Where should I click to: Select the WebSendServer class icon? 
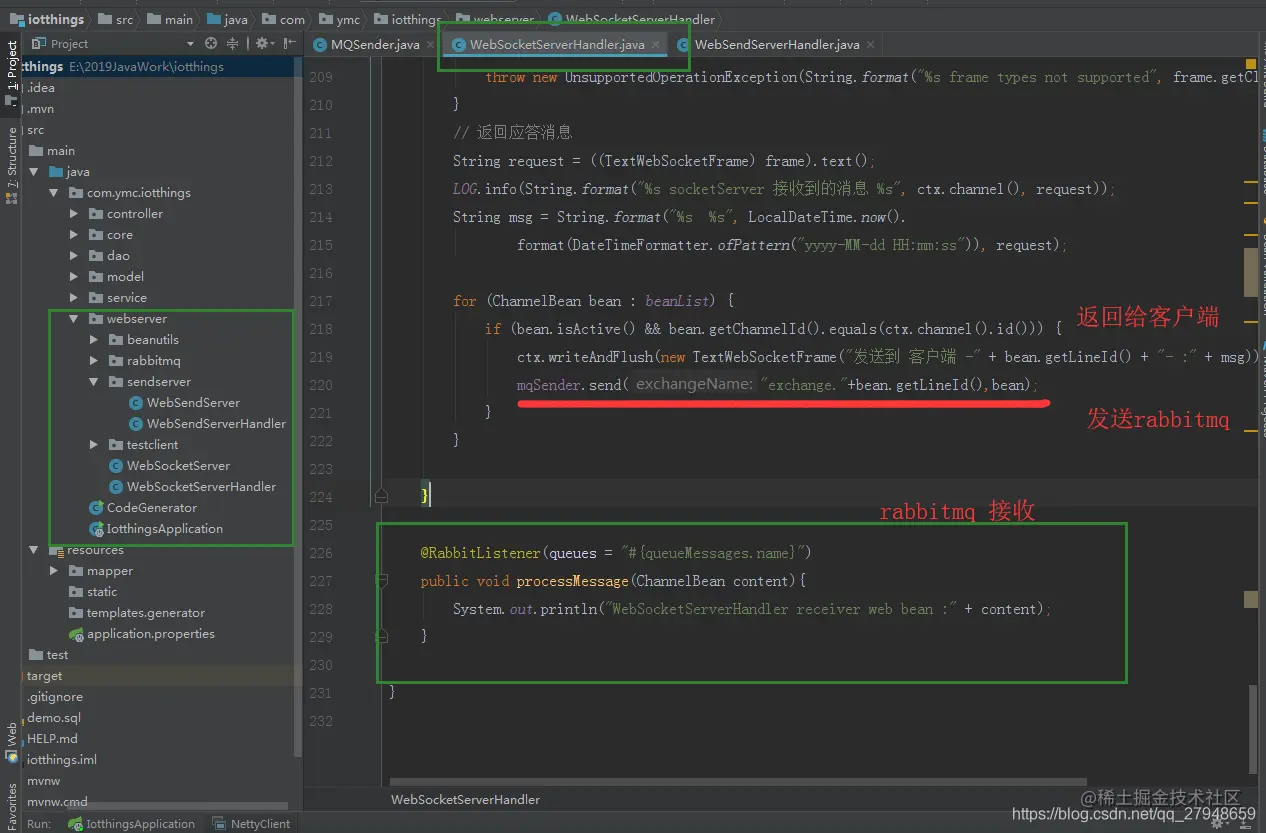coord(136,403)
